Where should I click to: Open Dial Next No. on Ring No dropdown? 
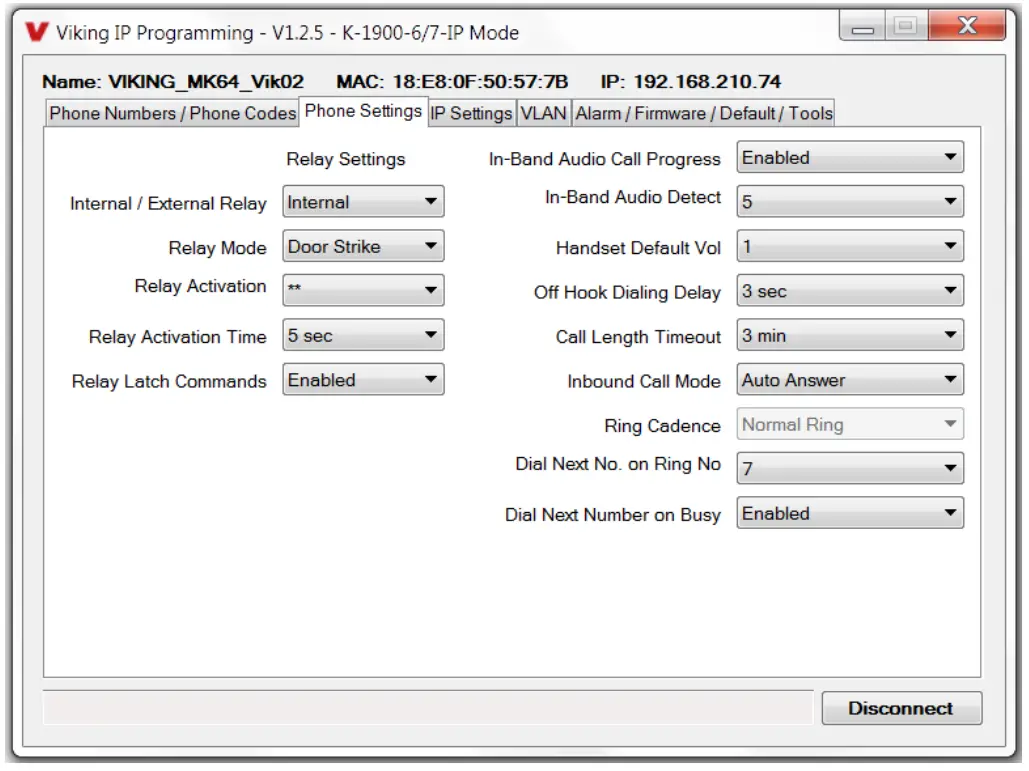pos(848,468)
